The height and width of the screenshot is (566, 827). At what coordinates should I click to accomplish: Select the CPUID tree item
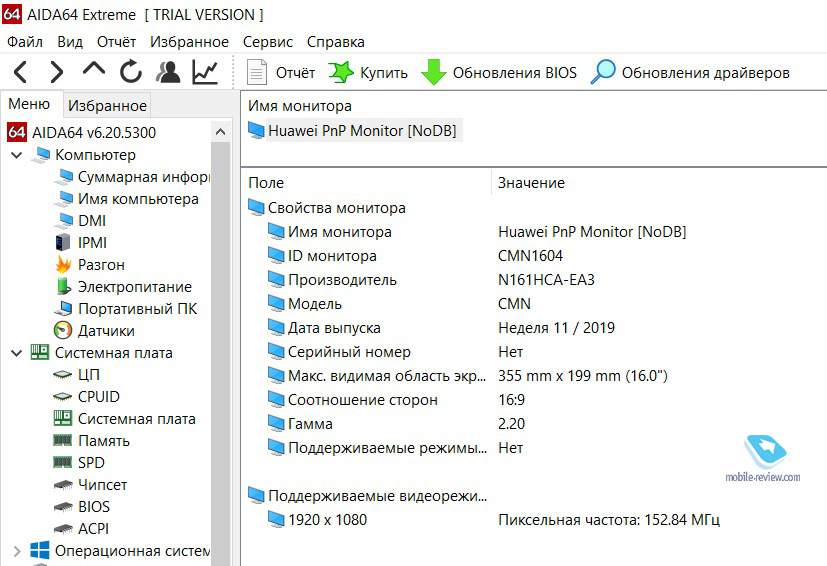pyautogui.click(x=86, y=397)
